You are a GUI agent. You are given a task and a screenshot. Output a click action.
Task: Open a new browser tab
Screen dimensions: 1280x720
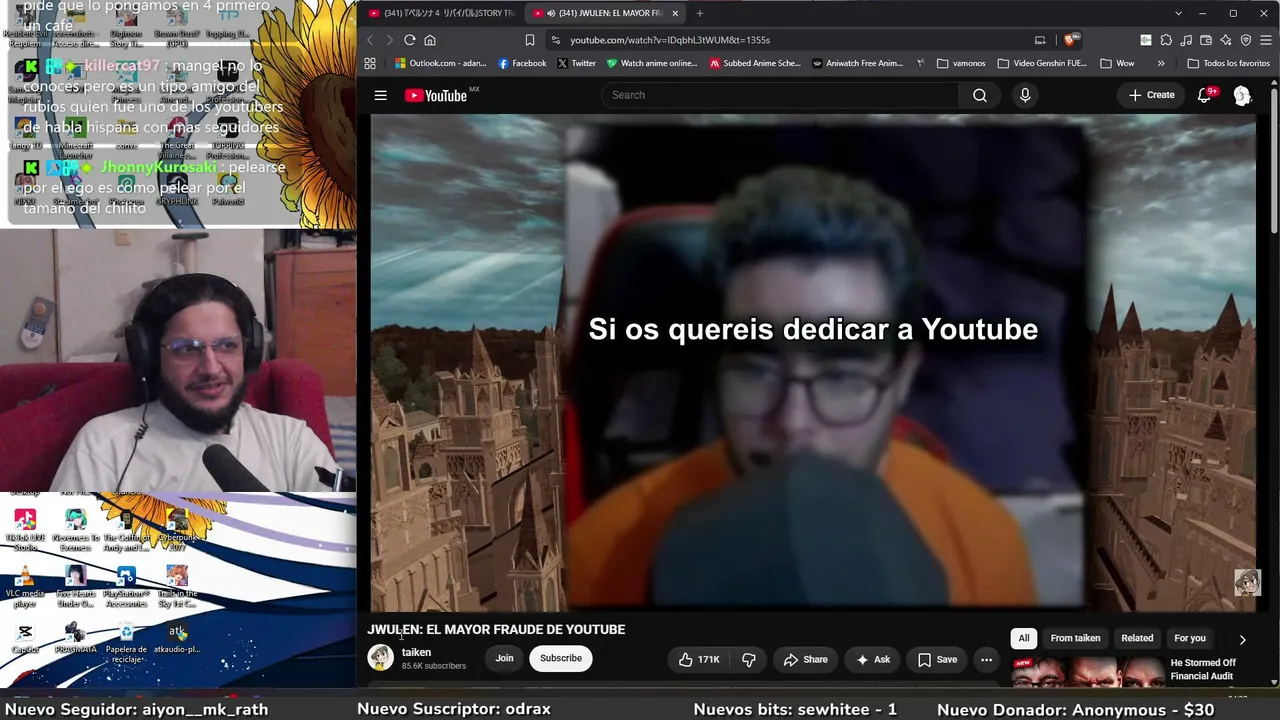[x=700, y=13]
